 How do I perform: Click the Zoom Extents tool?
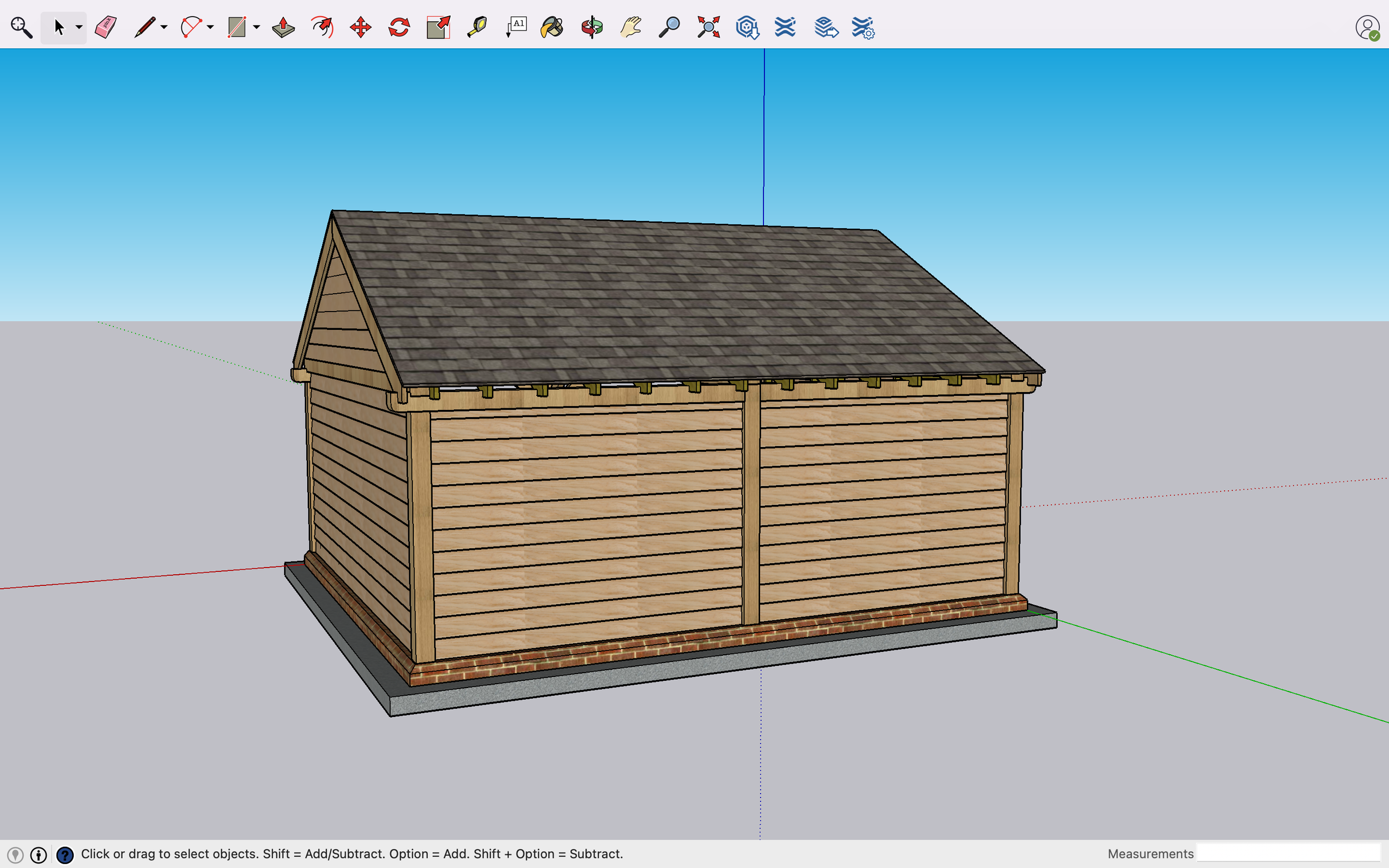click(708, 27)
